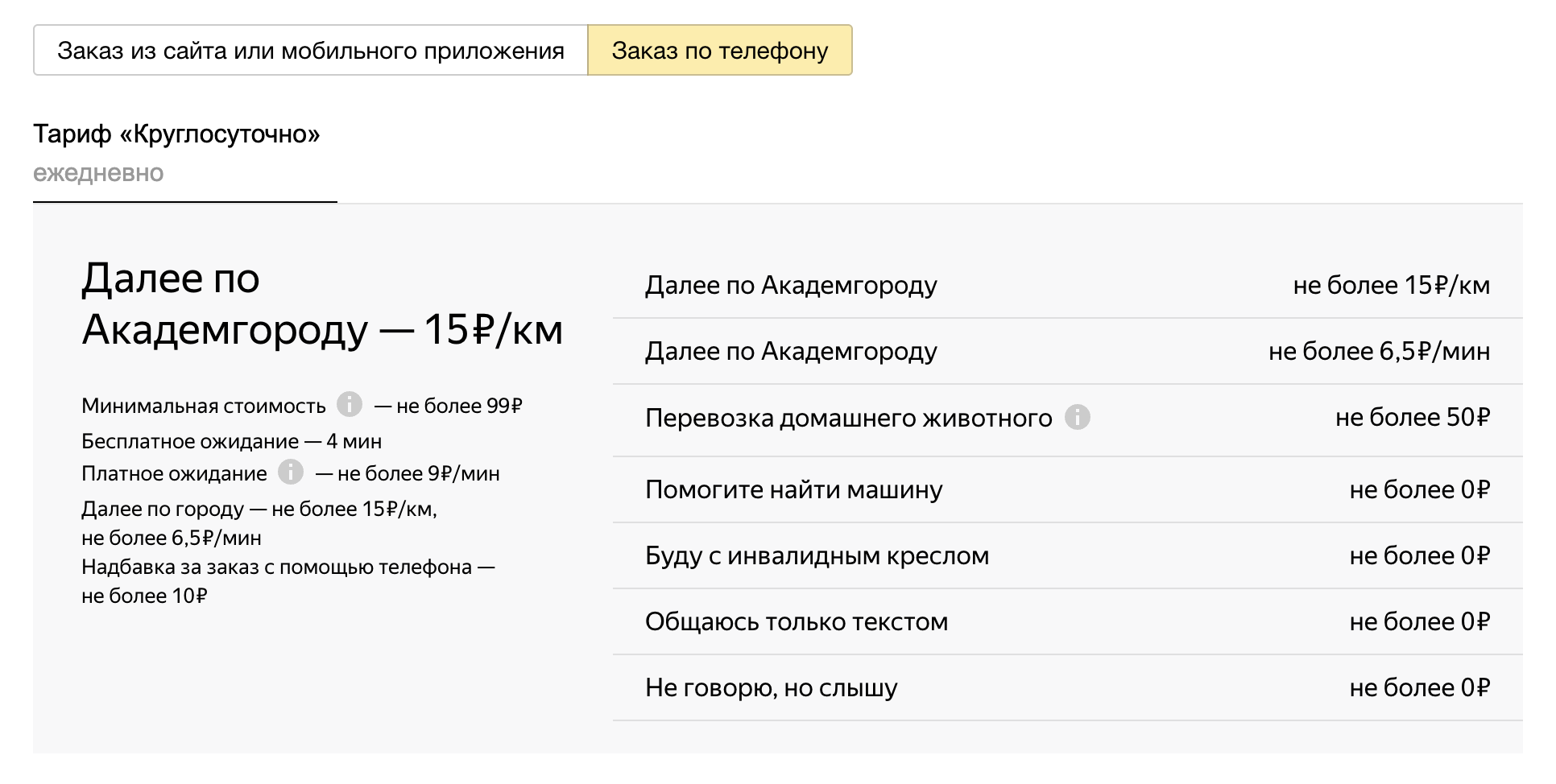Click info icon next to 'Минимальная стоимость'
Screen dimensions: 1556x784
coord(350,404)
